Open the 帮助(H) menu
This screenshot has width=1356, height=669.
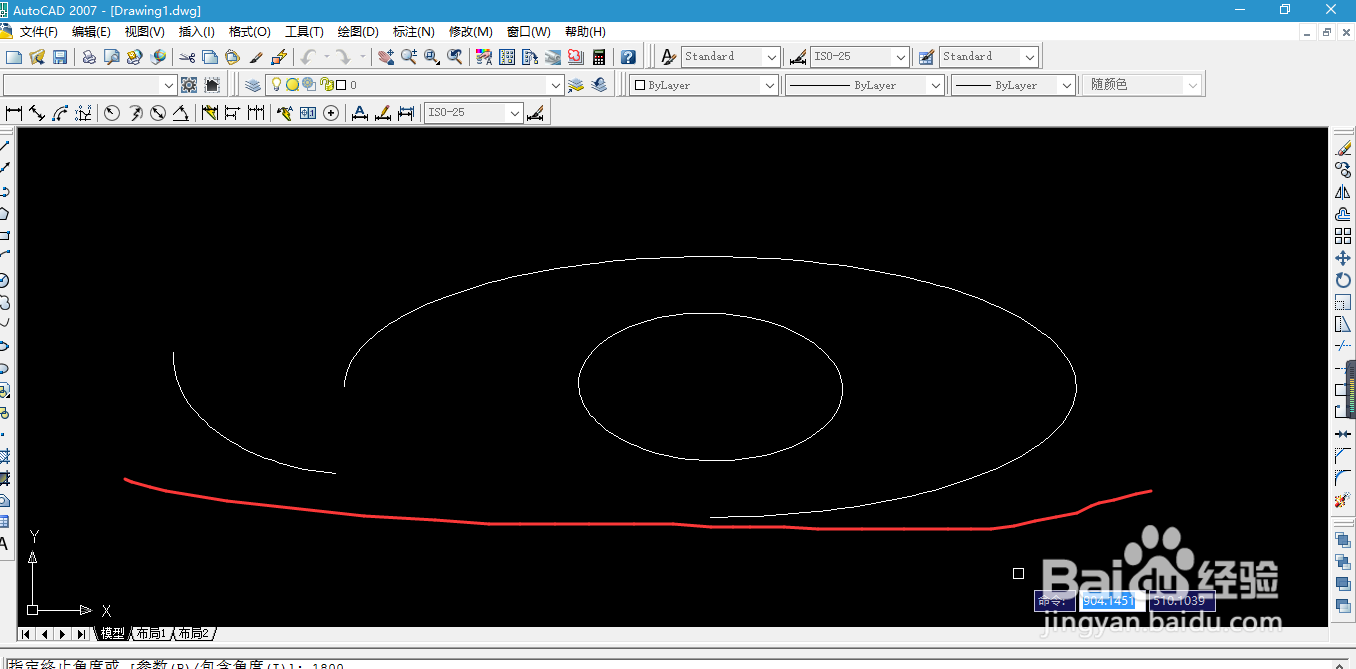(585, 32)
